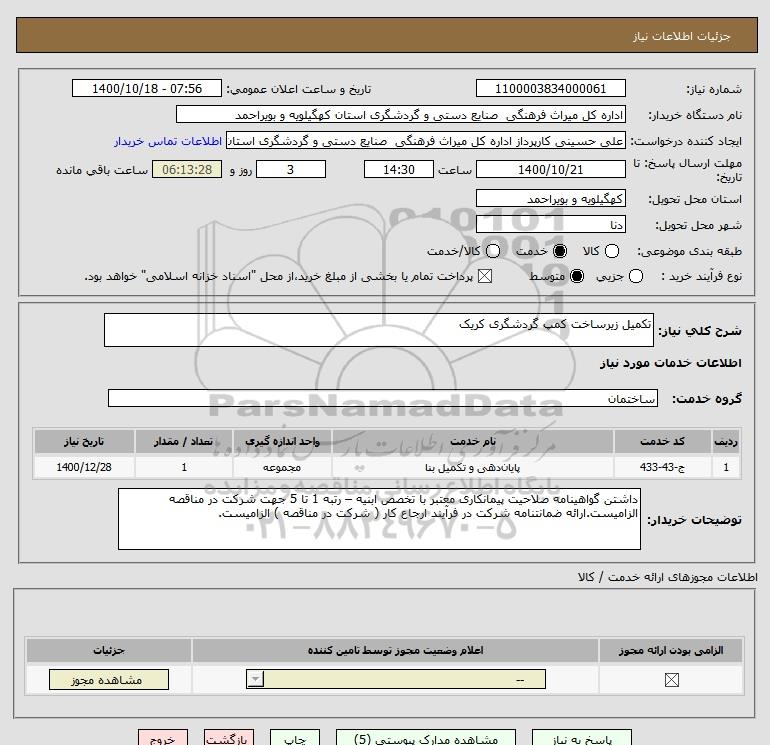Click service code cell ج-43-433
This screenshot has height=745, width=770.
coord(662,467)
